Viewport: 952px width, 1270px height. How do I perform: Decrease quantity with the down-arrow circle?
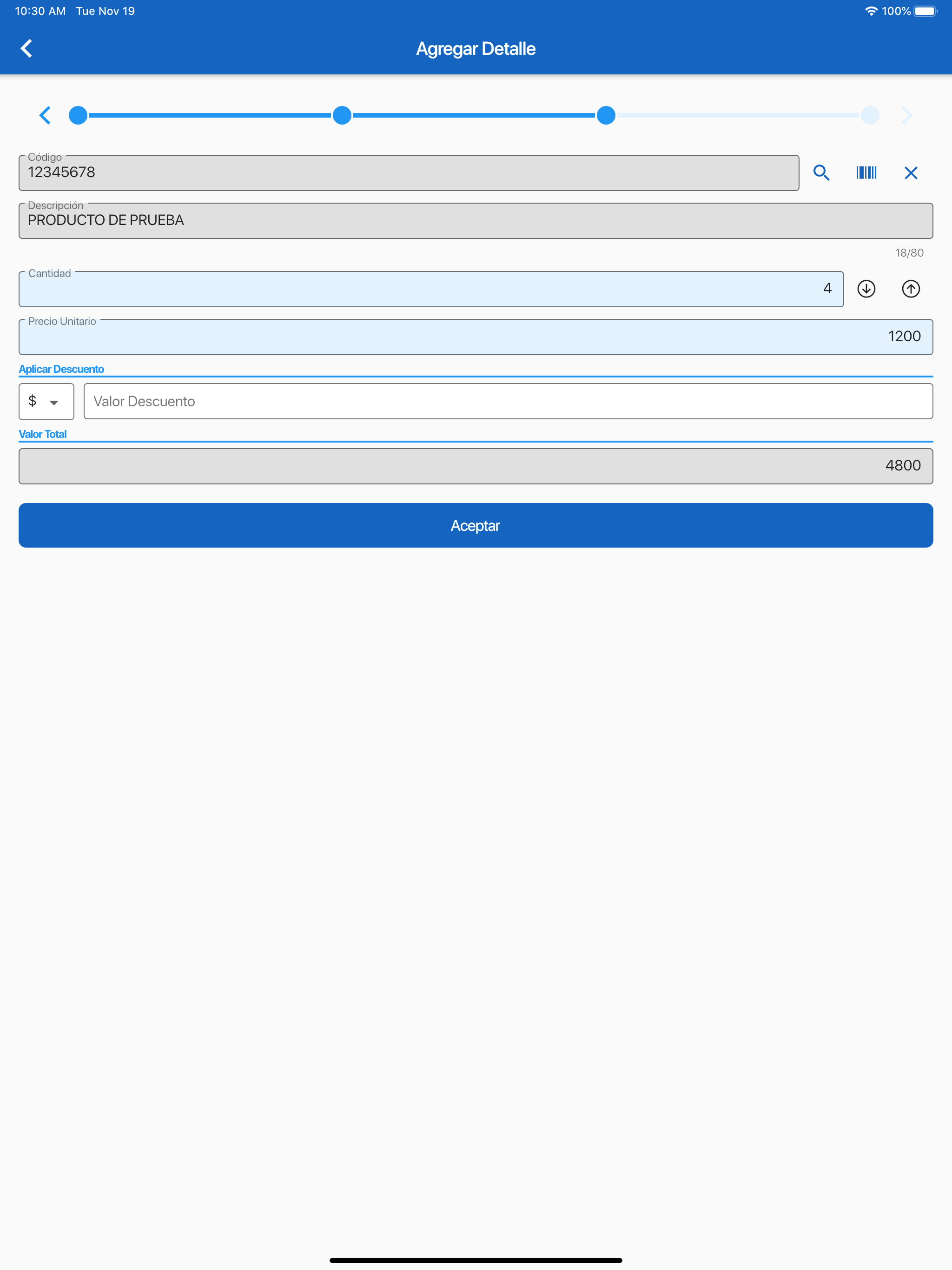click(866, 289)
